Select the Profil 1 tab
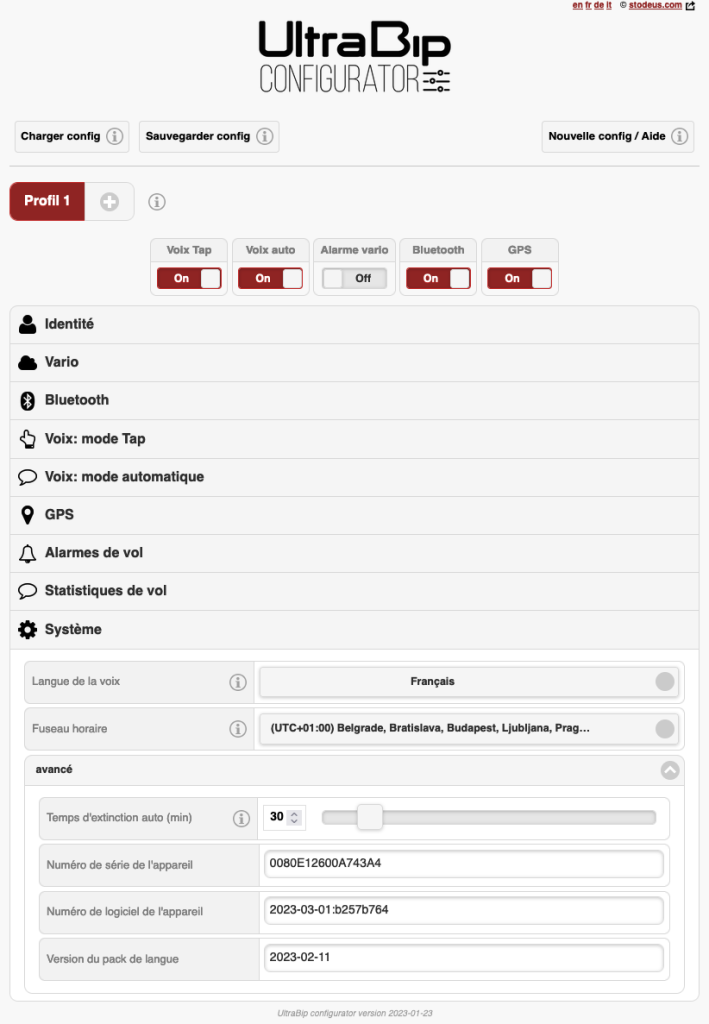 click(47, 201)
